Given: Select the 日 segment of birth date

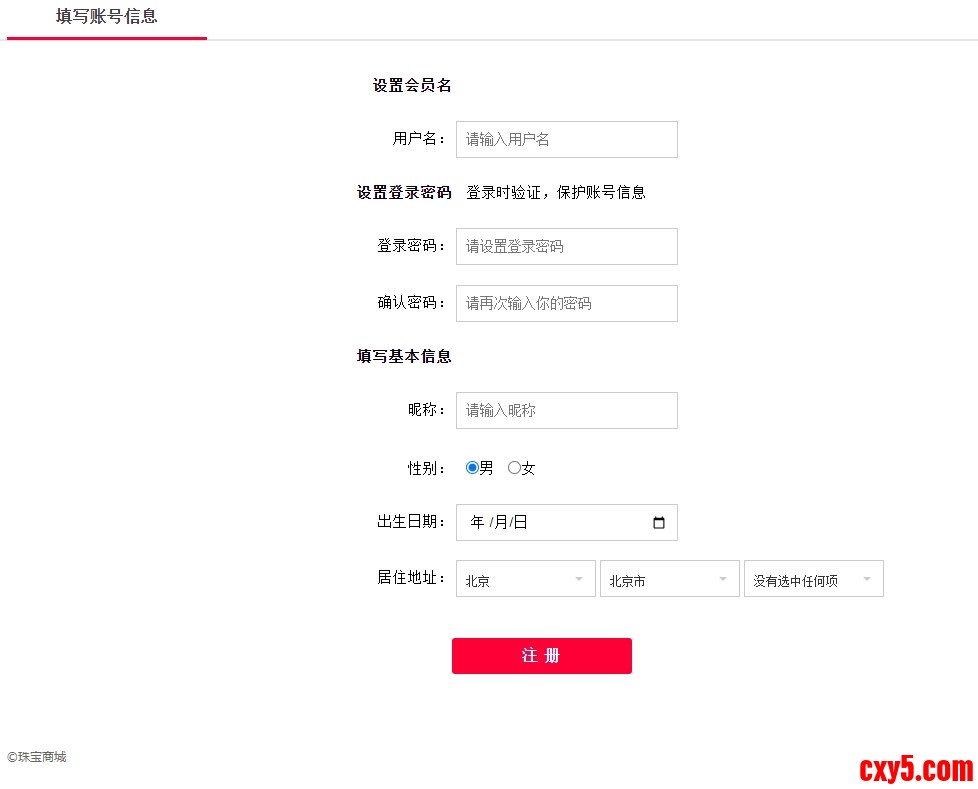Looking at the screenshot, I should (520, 523).
